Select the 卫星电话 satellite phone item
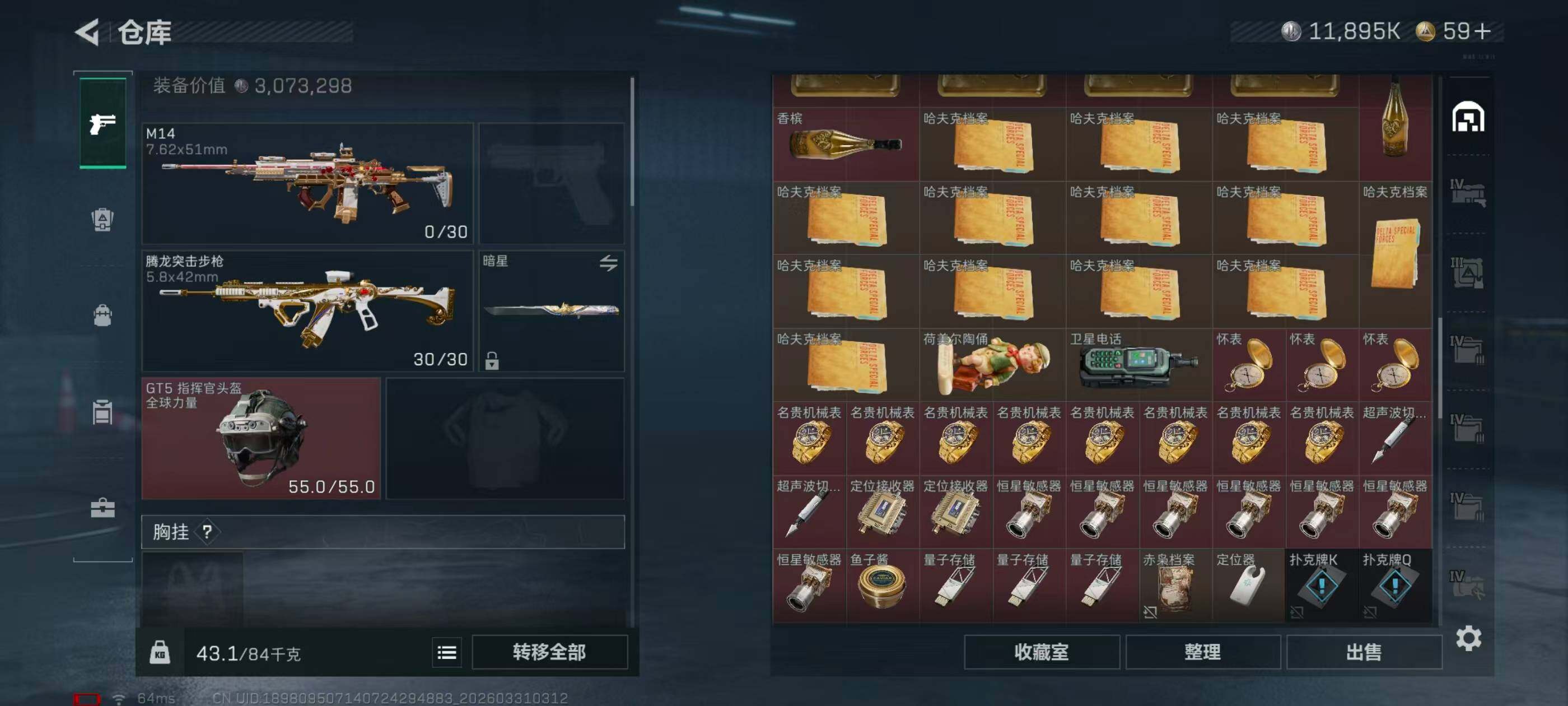Screen dimensions: 1568x706 pos(1139,365)
